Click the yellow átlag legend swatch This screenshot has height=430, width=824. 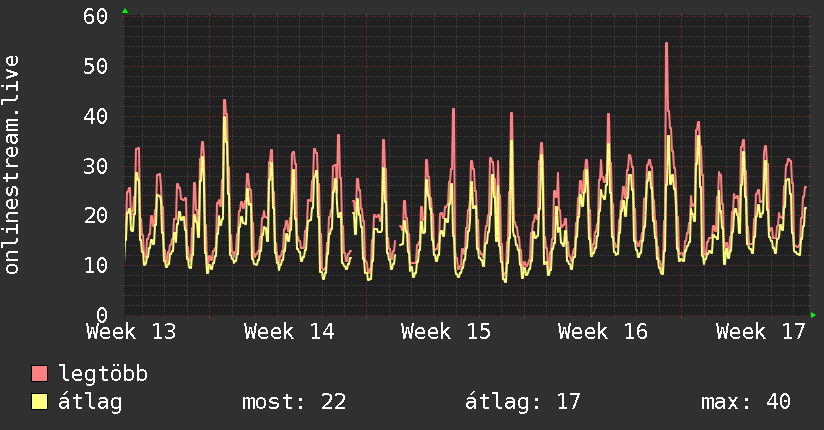tap(39, 401)
